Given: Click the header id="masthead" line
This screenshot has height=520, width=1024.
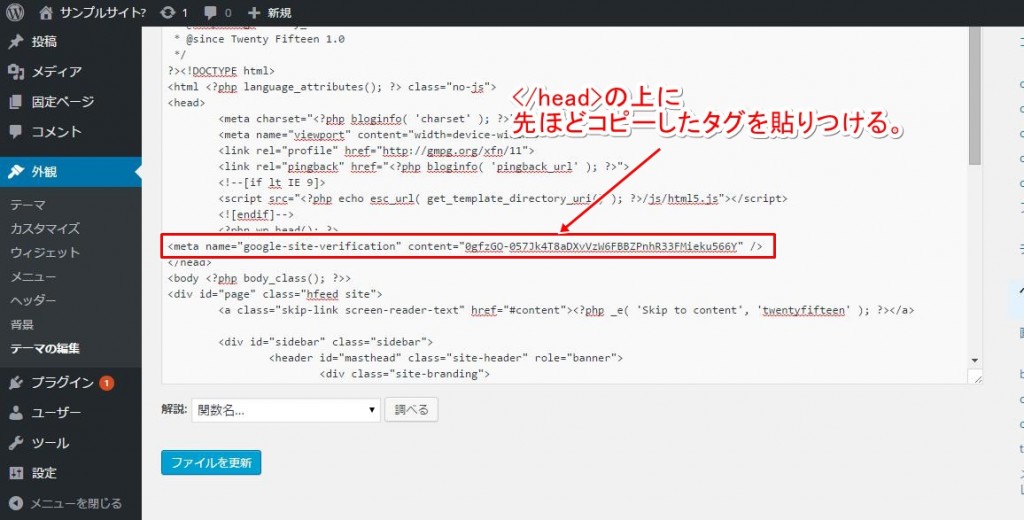Looking at the screenshot, I should (446, 358).
